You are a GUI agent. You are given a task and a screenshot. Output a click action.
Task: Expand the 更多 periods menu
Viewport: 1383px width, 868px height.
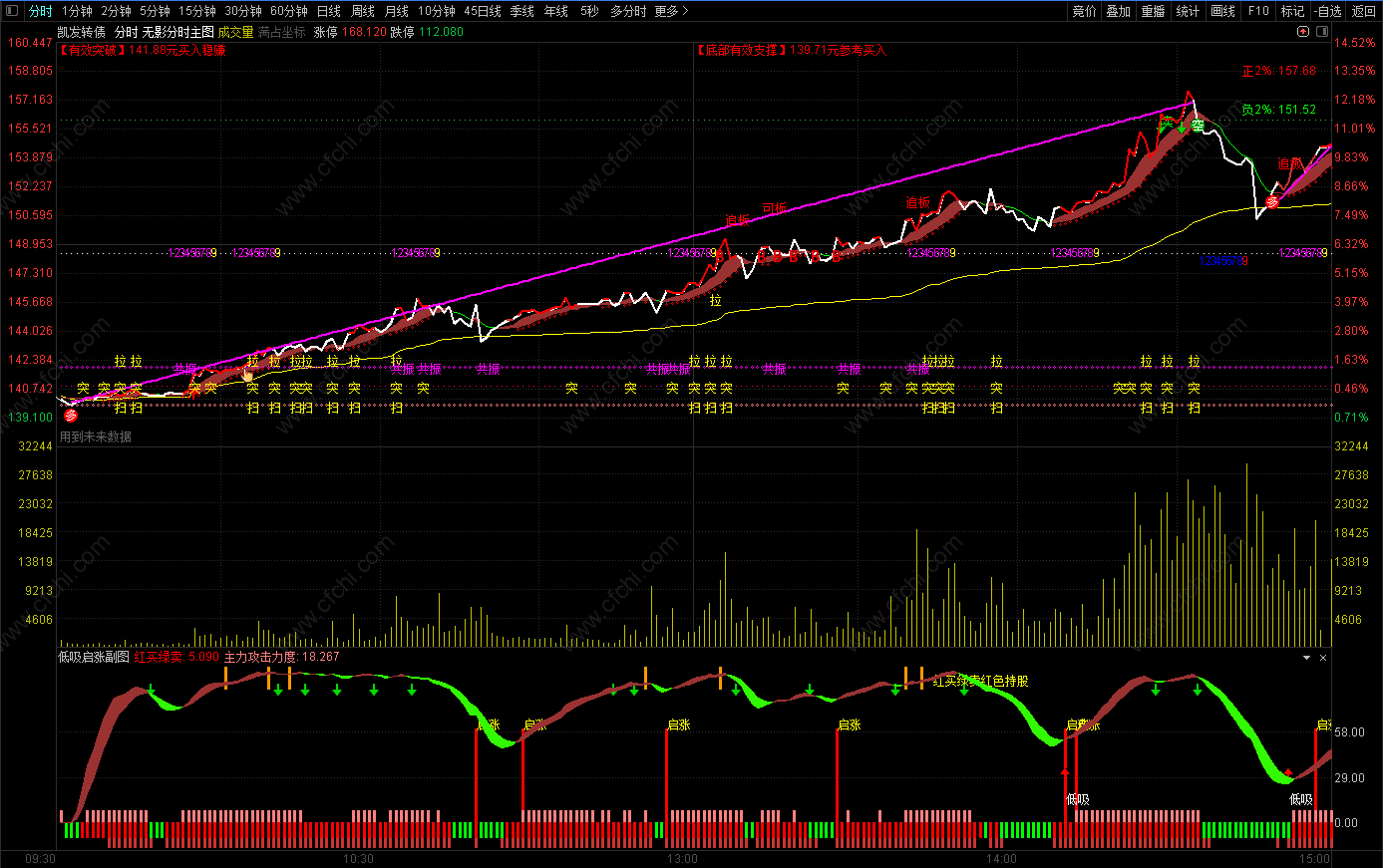coord(671,11)
